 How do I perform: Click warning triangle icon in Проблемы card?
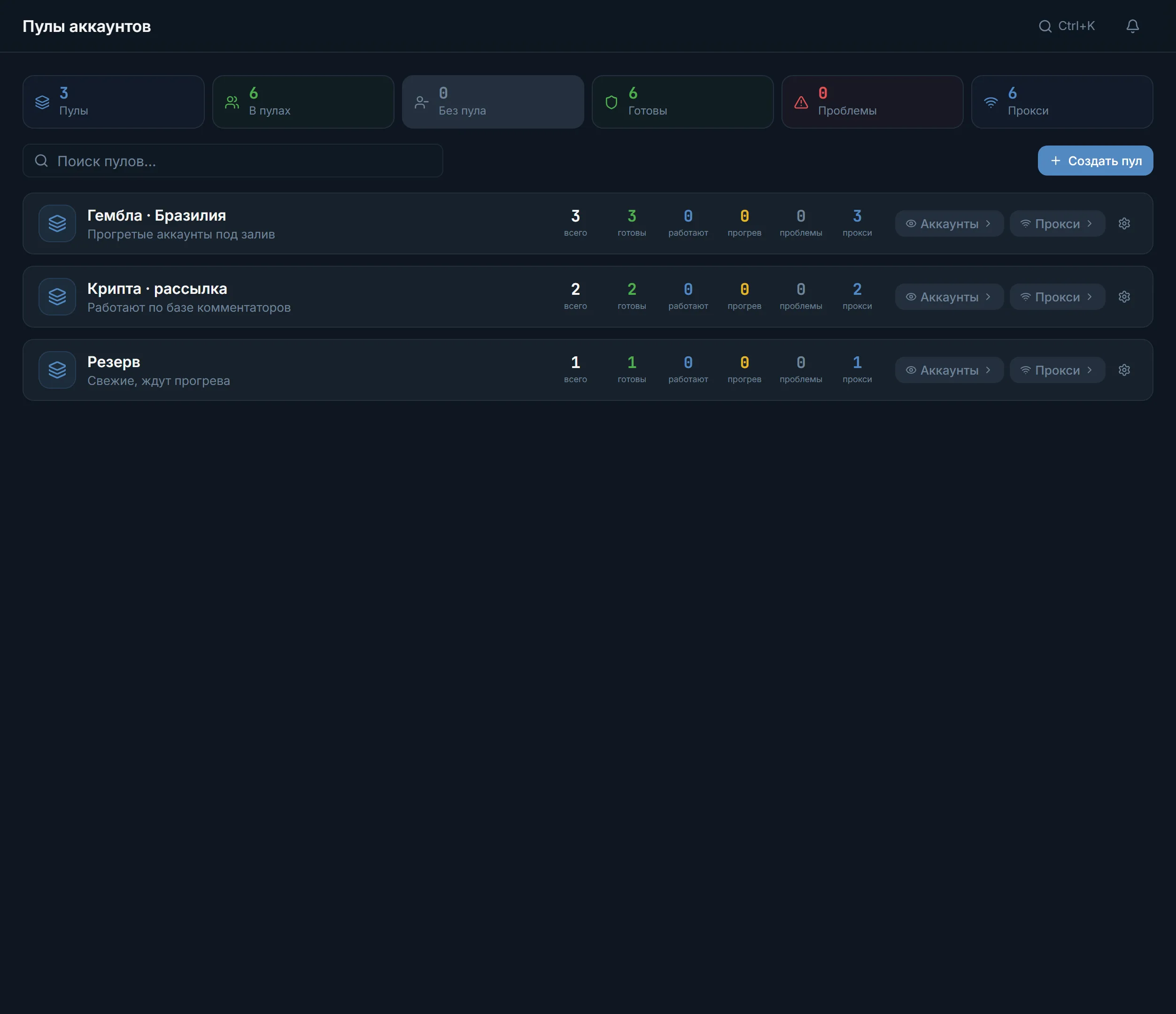(x=801, y=102)
